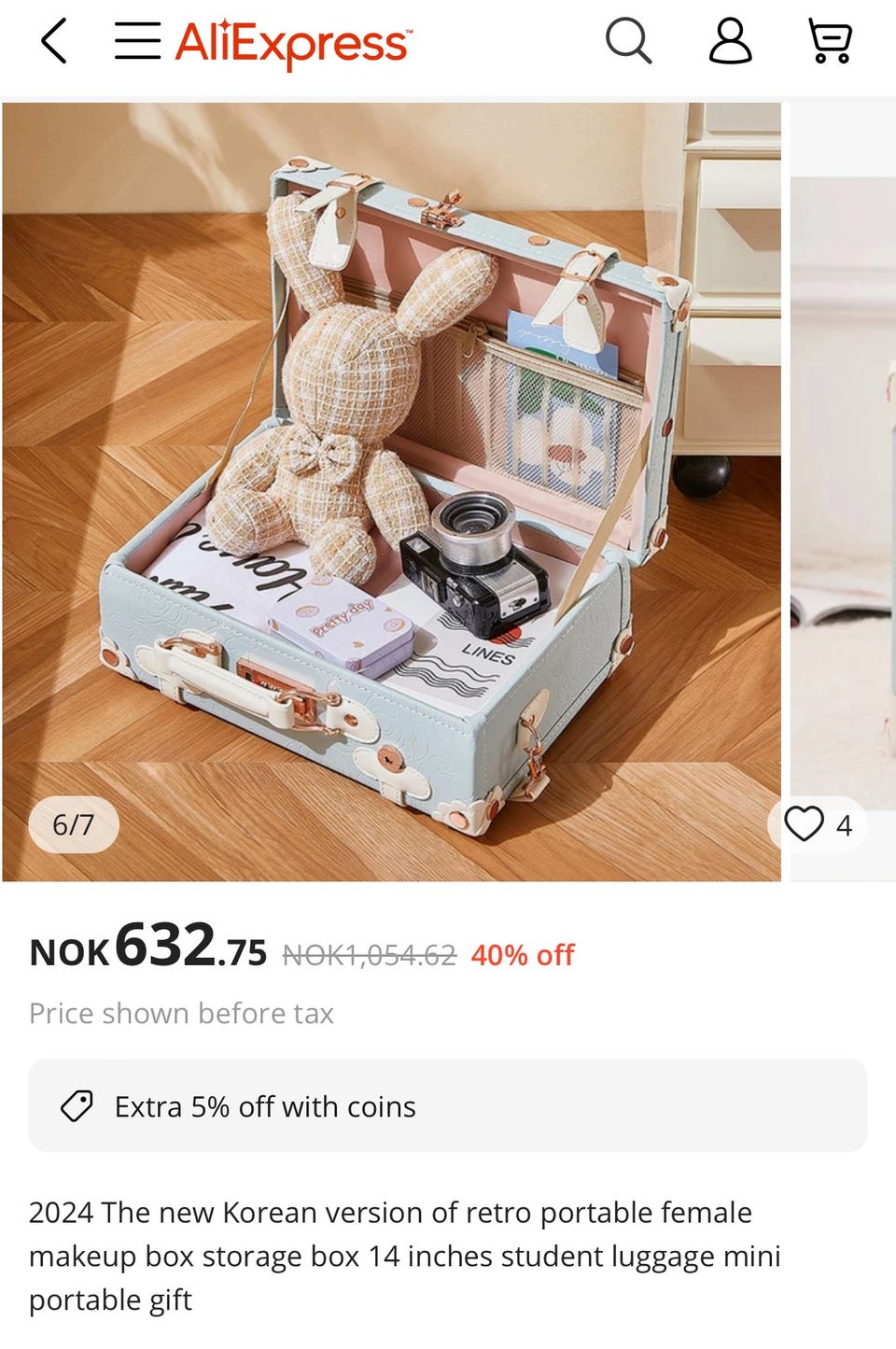Click the crossed-out NOK1,054.62 original price
The height and width of the screenshot is (1349, 896).
[x=370, y=955]
